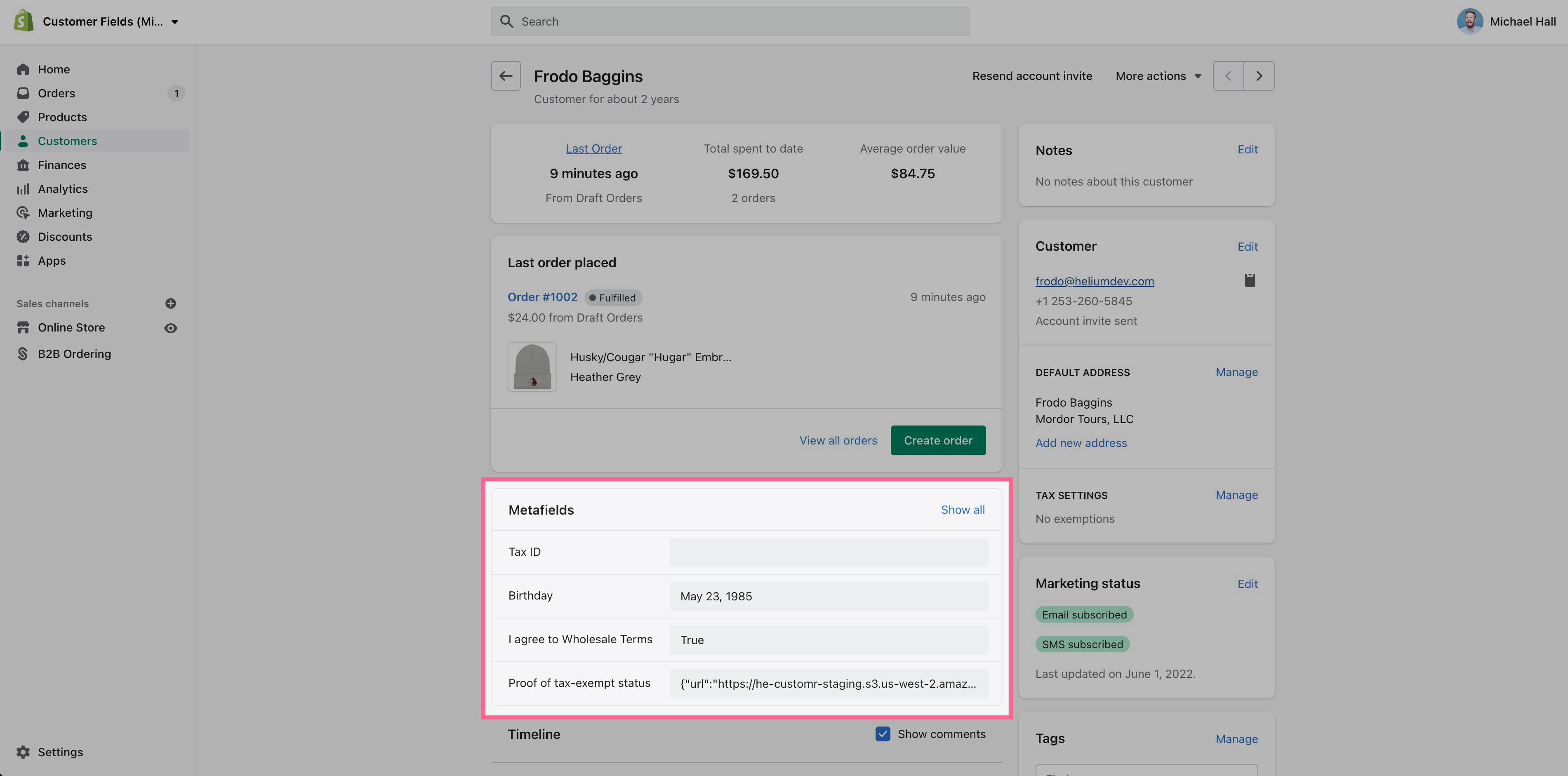Open frodo@heliumdev.com email link

(x=1095, y=281)
